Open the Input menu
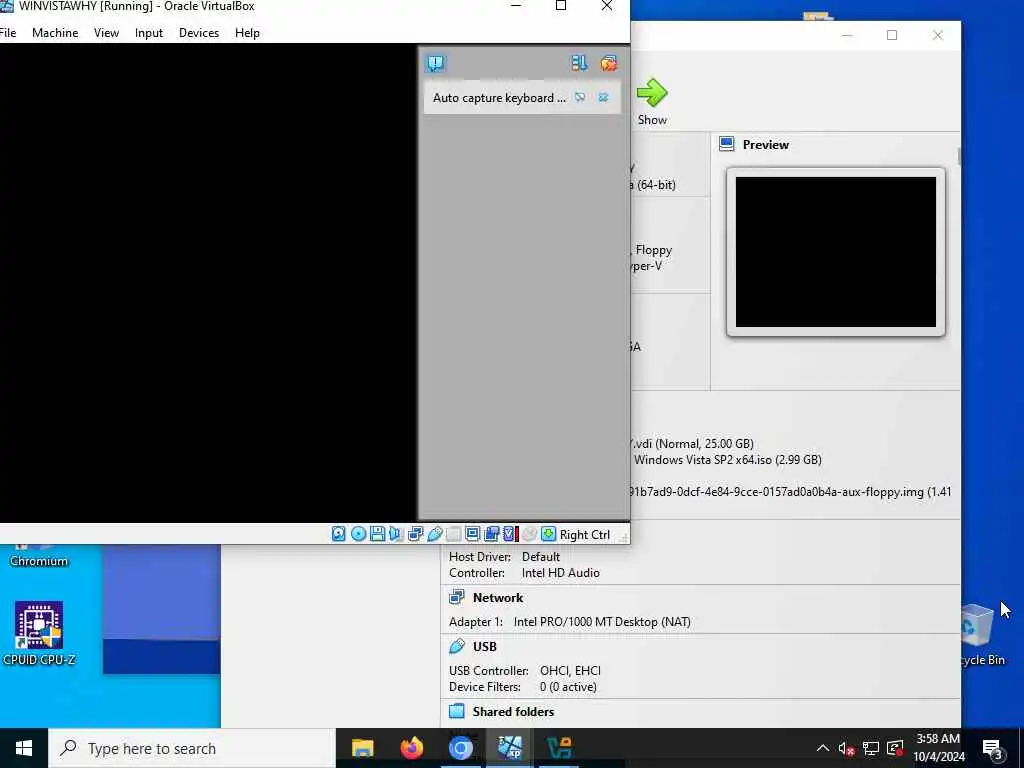Image resolution: width=1024 pixels, height=768 pixels. (148, 33)
